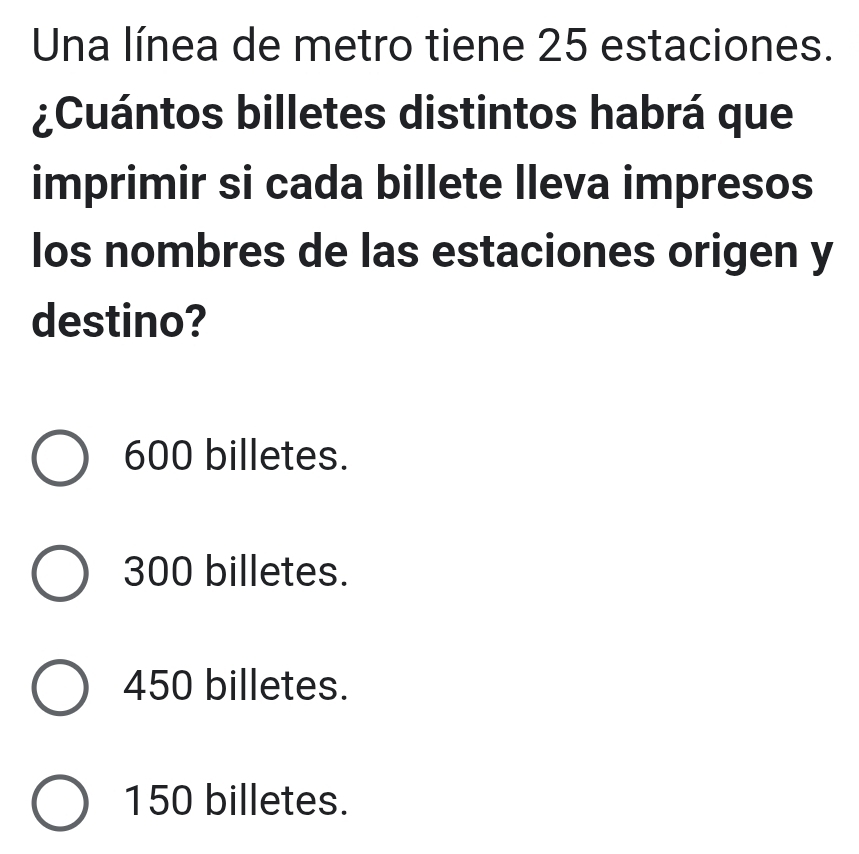The height and width of the screenshot is (854, 859).
Task: Choose the answer option 450 billetes
Action: [x=235, y=688]
